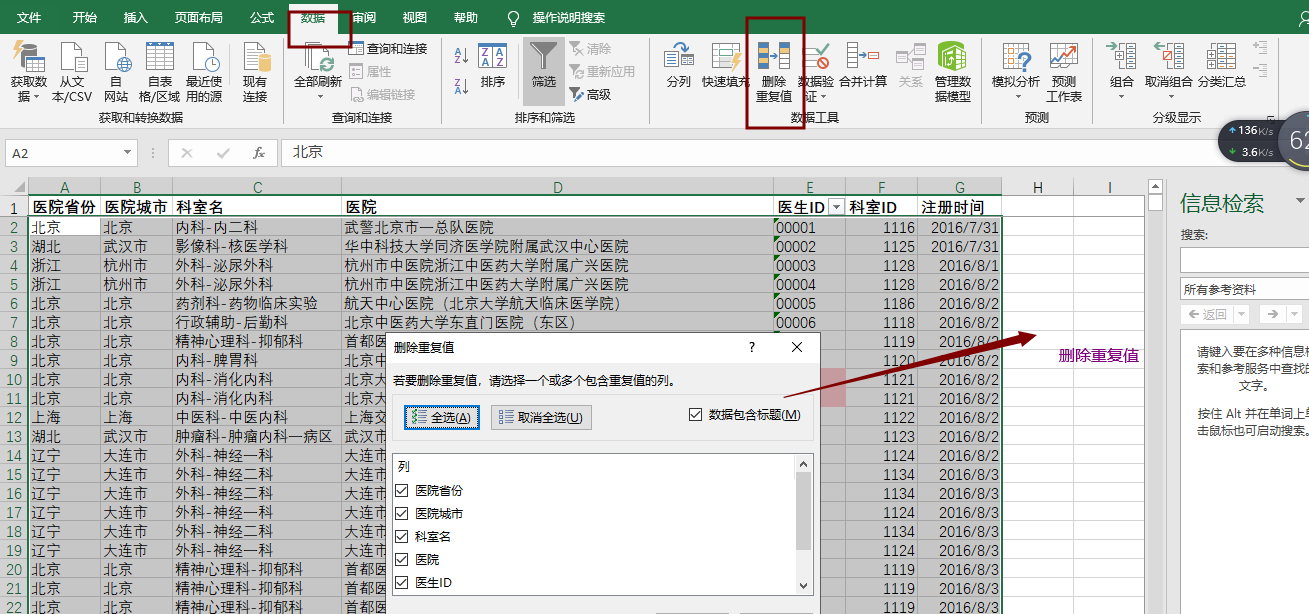
Task: Click the Get Data (获取数据) icon
Action: coord(29,57)
